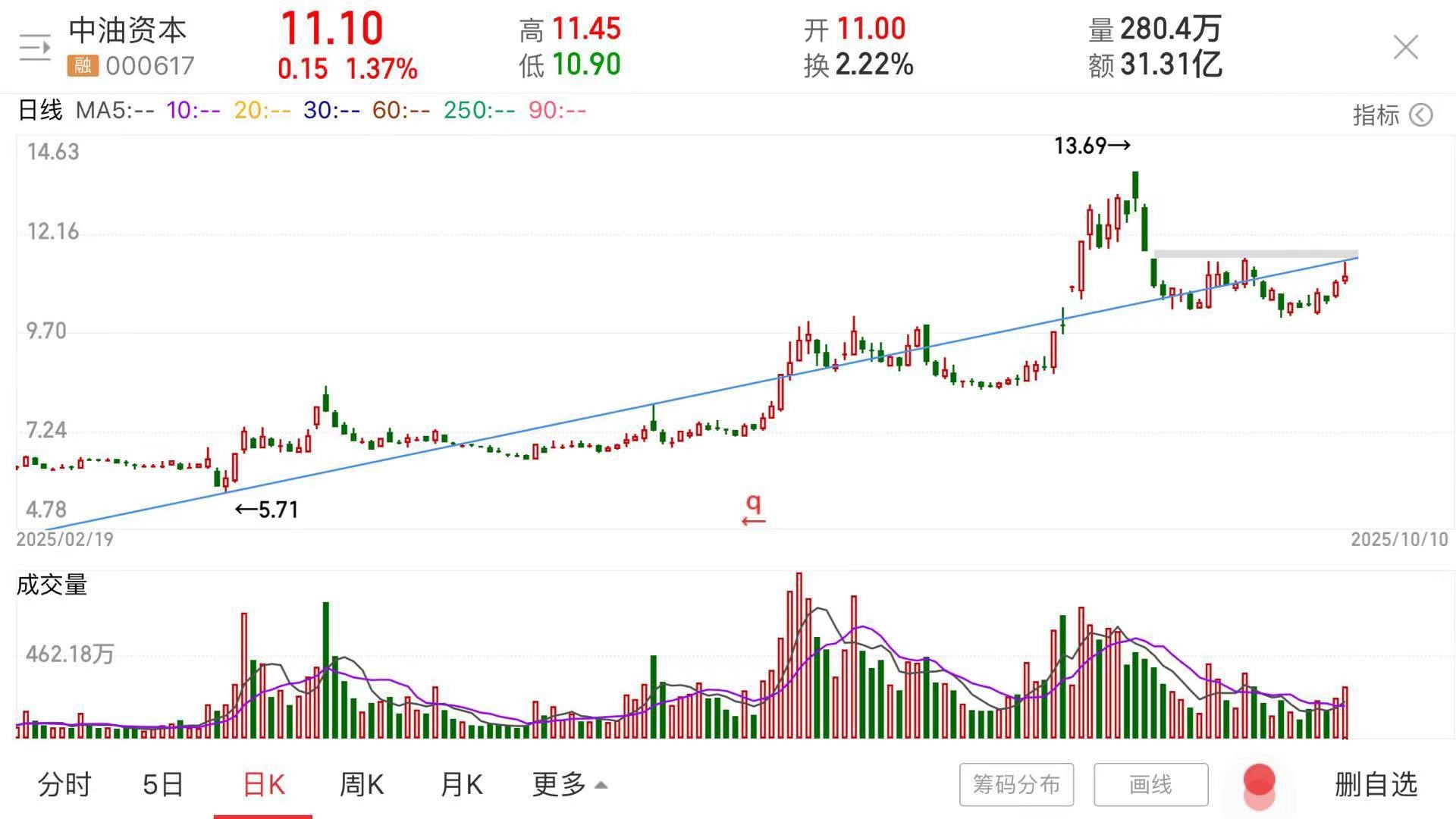
Task: Toggle the MA5 moving average label
Action: coord(114,111)
